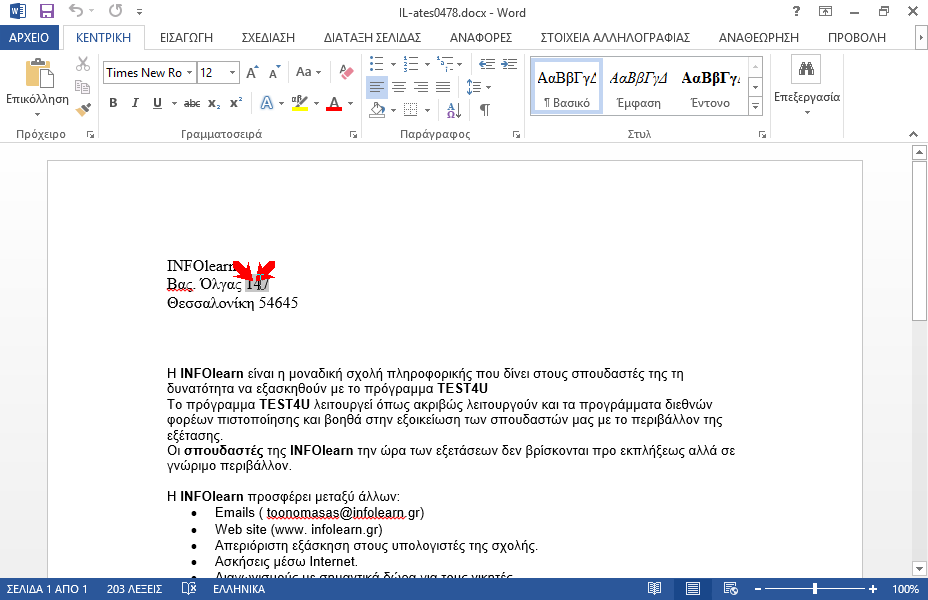Switch to the ΑΝΑΦΟΡΕΣ tab
This screenshot has width=928, height=600.
coord(481,38)
